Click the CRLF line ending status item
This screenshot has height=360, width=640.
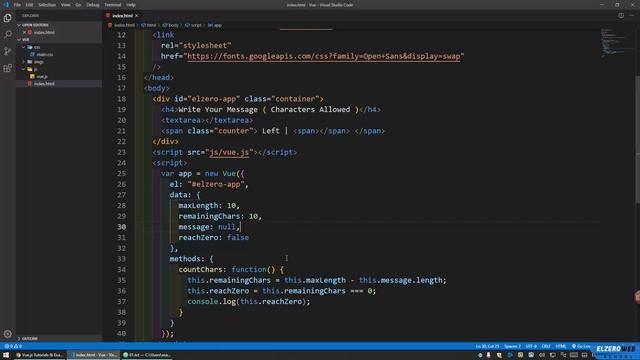(x=546, y=346)
